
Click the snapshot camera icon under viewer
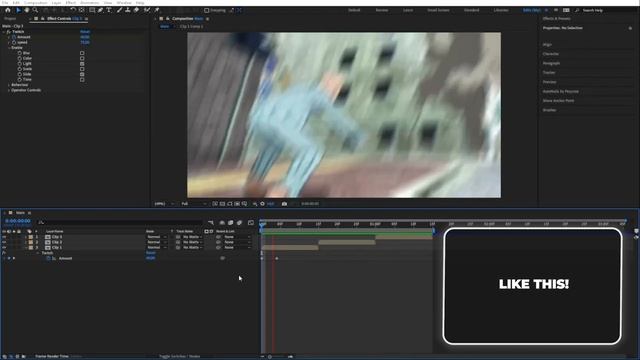[284, 204]
